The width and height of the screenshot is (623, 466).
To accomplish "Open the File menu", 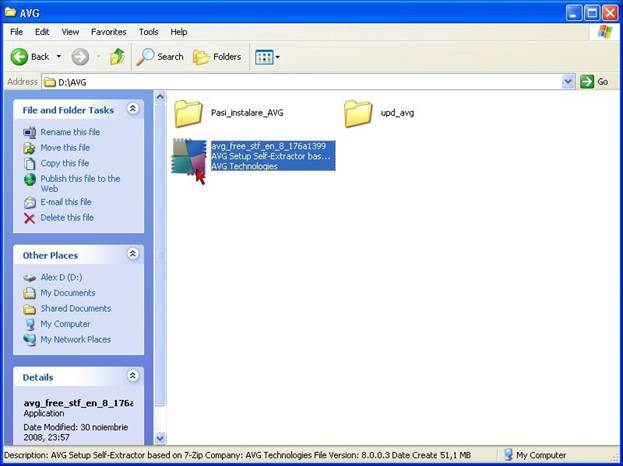I will pos(16,32).
